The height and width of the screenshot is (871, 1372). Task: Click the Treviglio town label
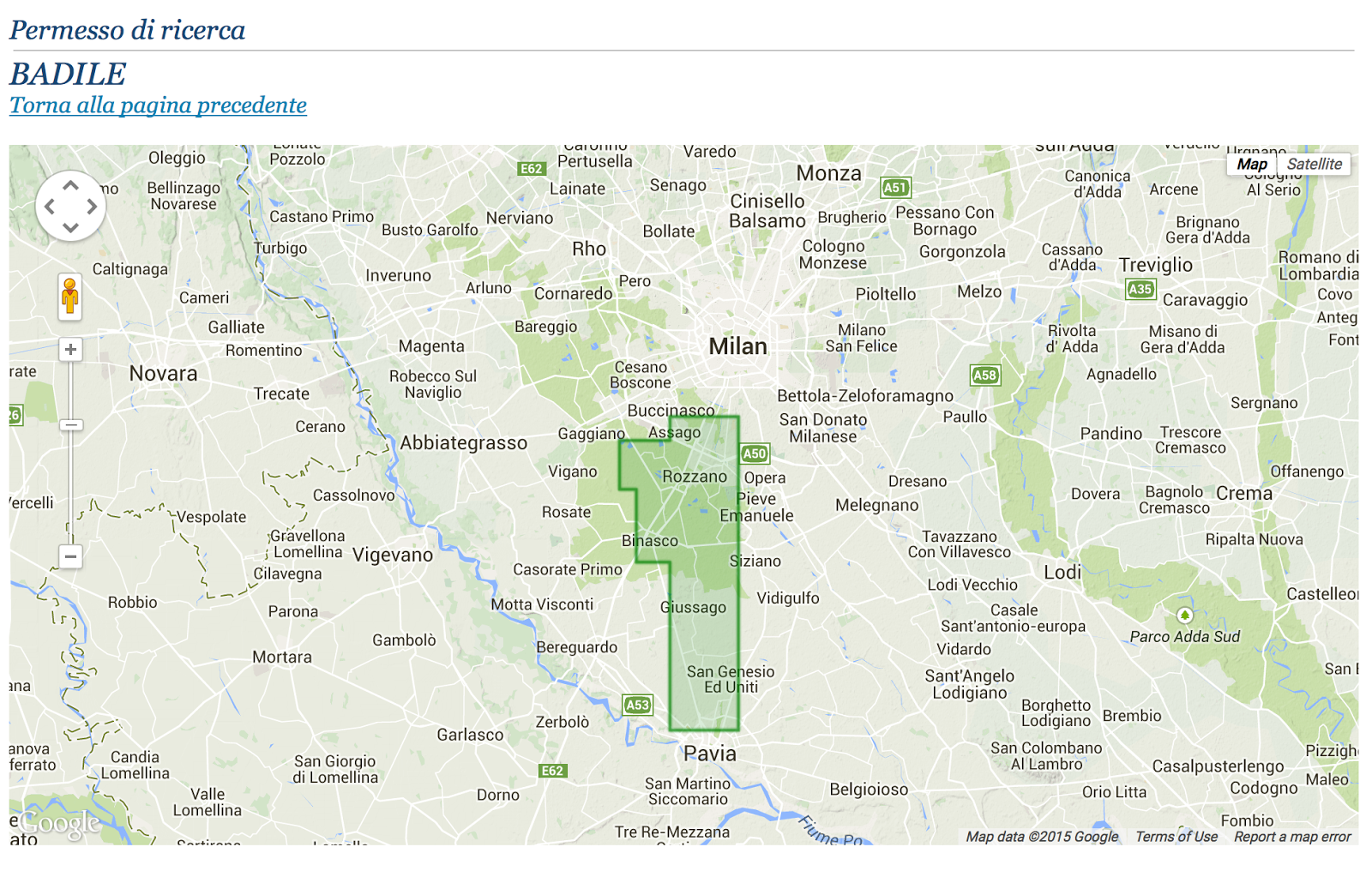pyautogui.click(x=1156, y=265)
